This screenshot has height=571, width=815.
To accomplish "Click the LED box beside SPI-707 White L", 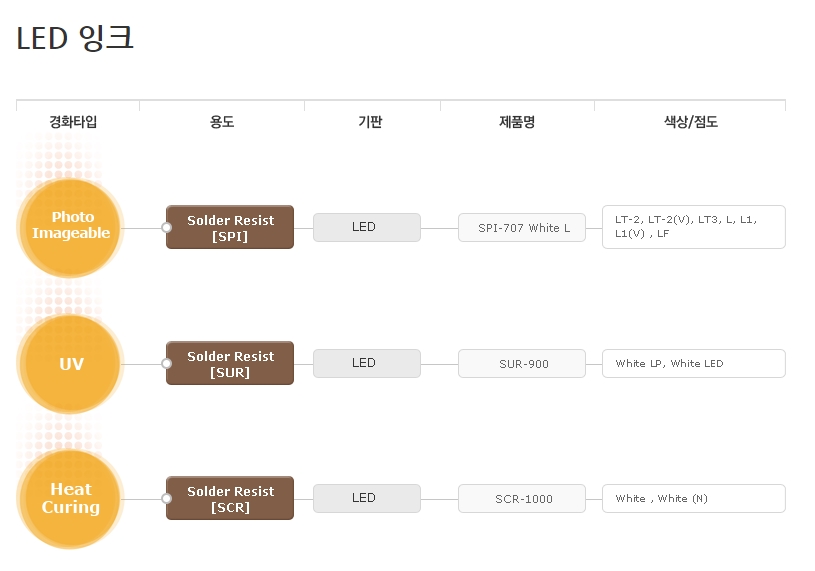I will tap(366, 227).
